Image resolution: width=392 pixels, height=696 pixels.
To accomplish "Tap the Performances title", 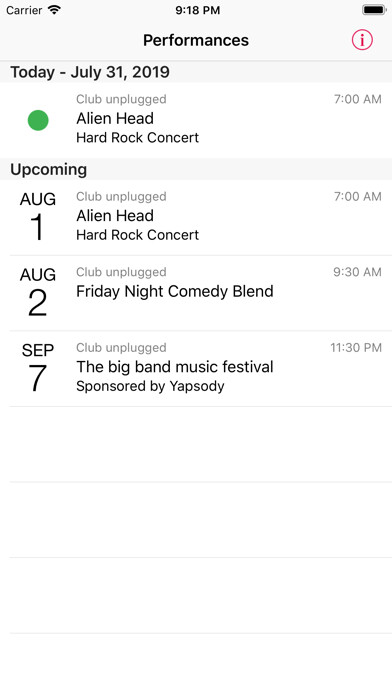I will (x=196, y=40).
